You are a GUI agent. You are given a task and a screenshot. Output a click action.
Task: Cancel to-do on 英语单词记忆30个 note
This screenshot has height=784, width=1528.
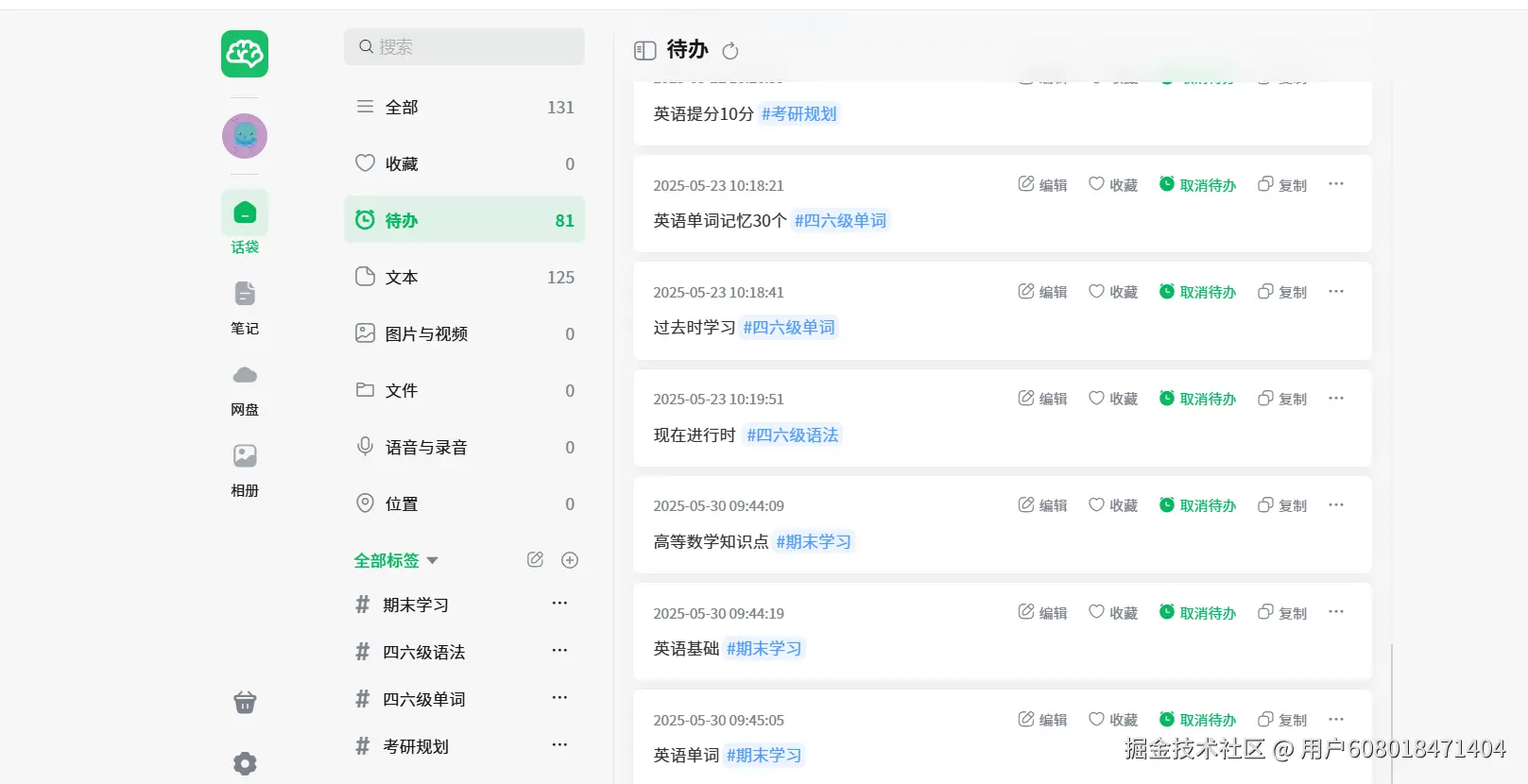(1197, 185)
